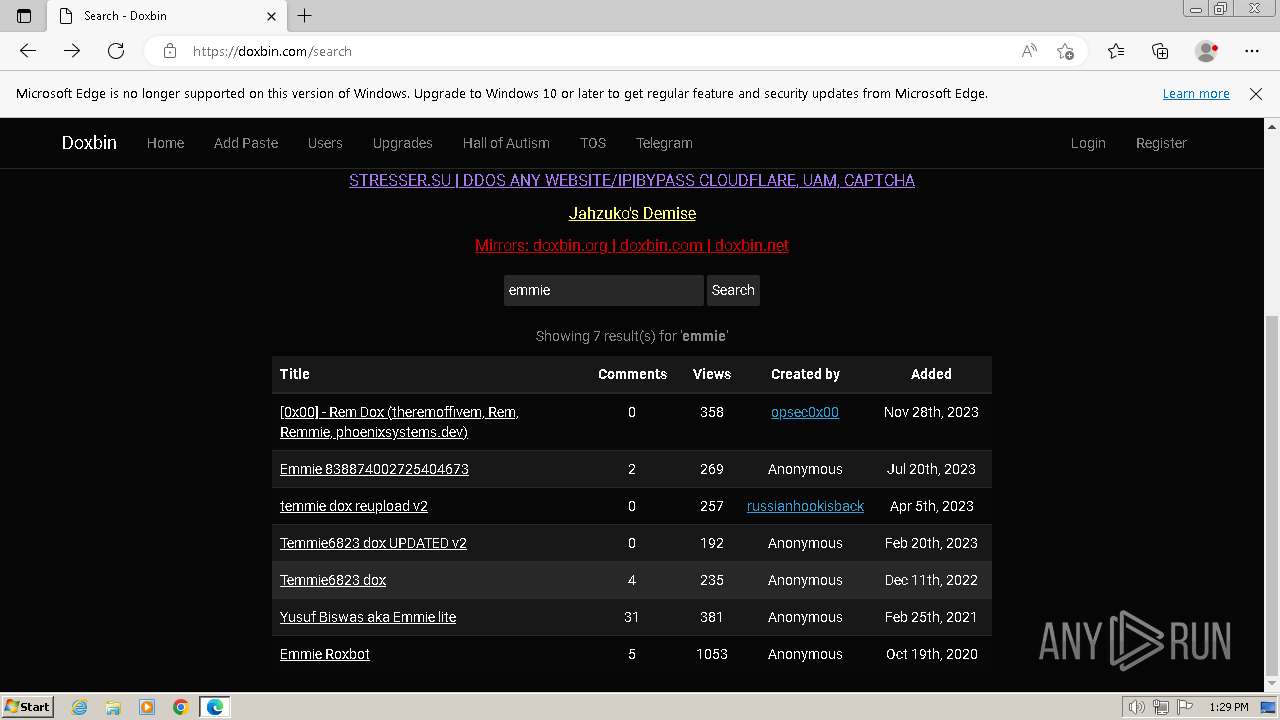The width and height of the screenshot is (1280, 720).
Task: View site information lock icon
Action: coord(170,51)
